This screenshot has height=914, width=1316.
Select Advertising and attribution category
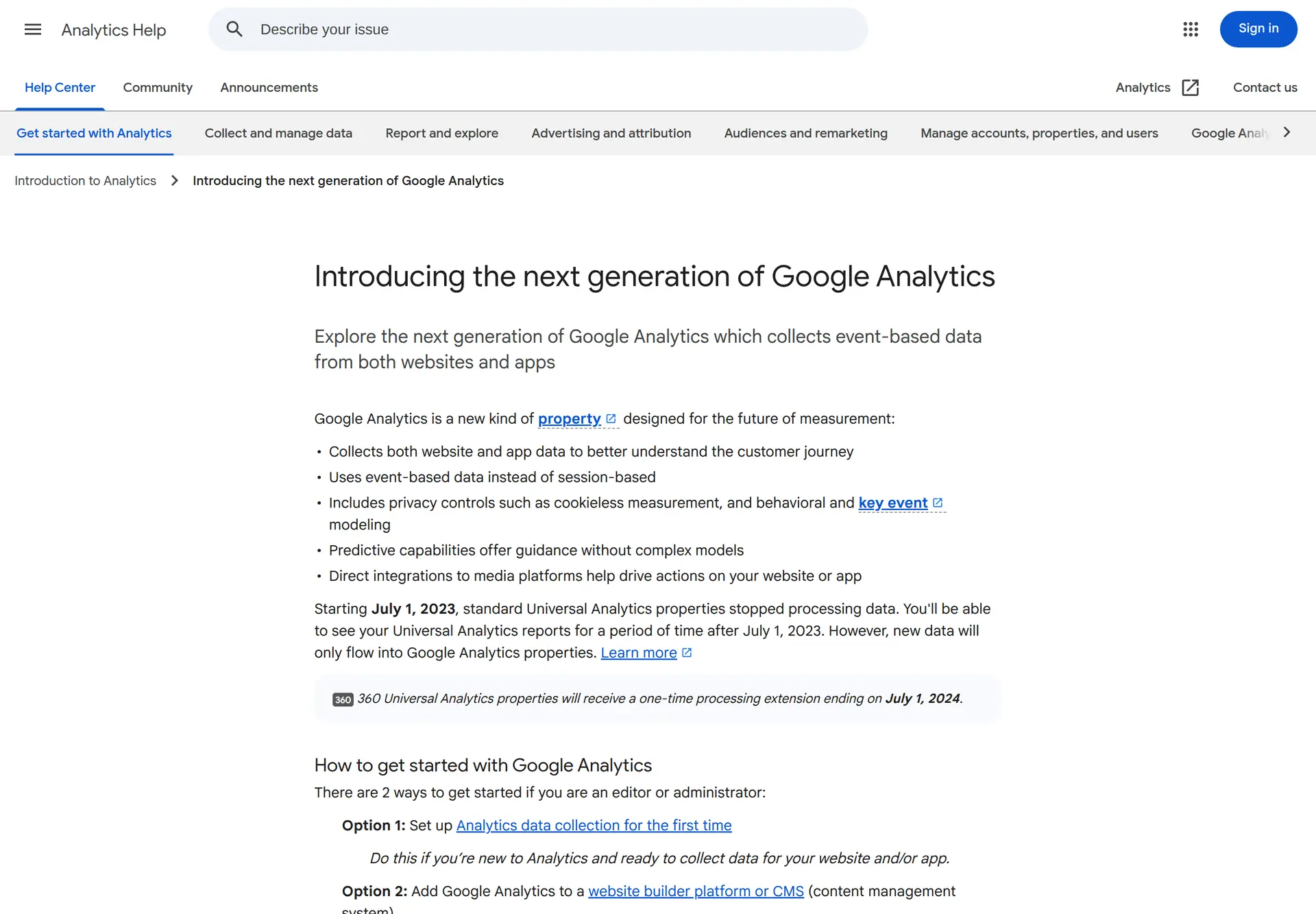point(611,133)
